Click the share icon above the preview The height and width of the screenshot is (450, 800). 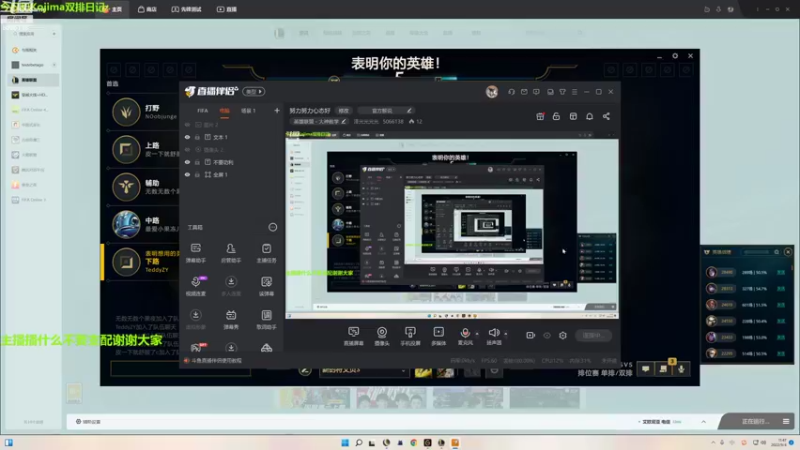pos(606,116)
